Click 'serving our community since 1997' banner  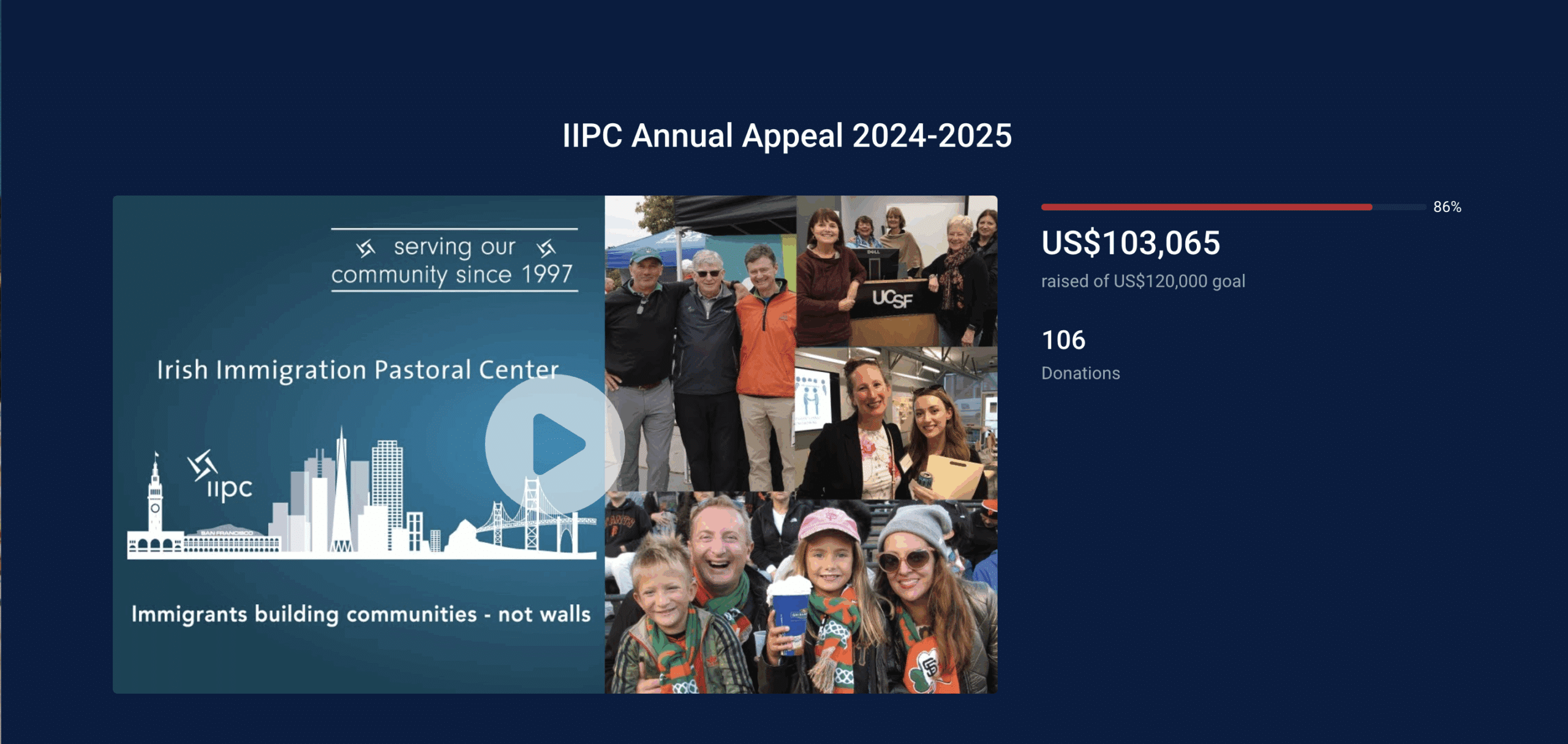454,260
